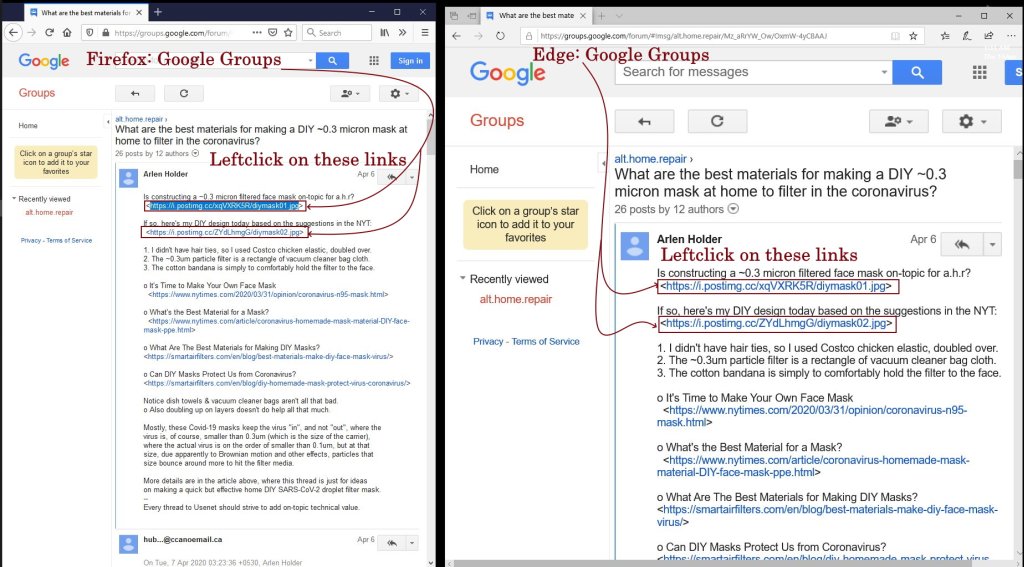Click Firefox search bar field

point(337,32)
